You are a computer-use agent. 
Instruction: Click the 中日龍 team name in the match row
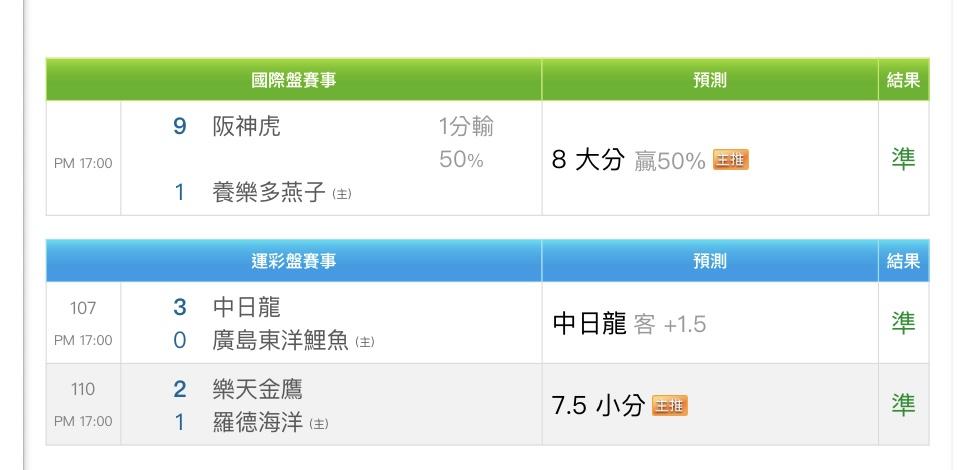[x=247, y=307]
